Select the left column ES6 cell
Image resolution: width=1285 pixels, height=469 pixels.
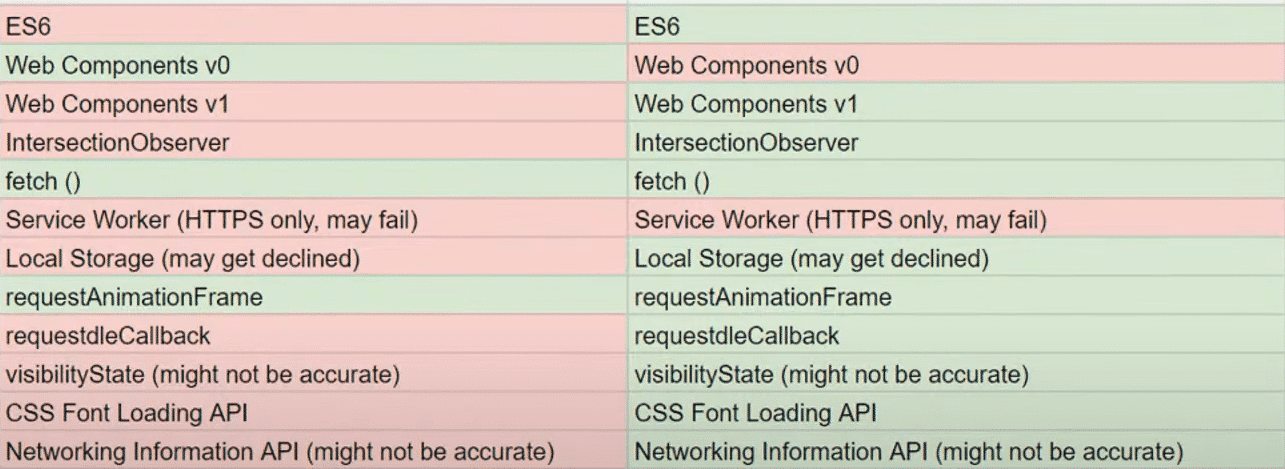[x=313, y=27]
